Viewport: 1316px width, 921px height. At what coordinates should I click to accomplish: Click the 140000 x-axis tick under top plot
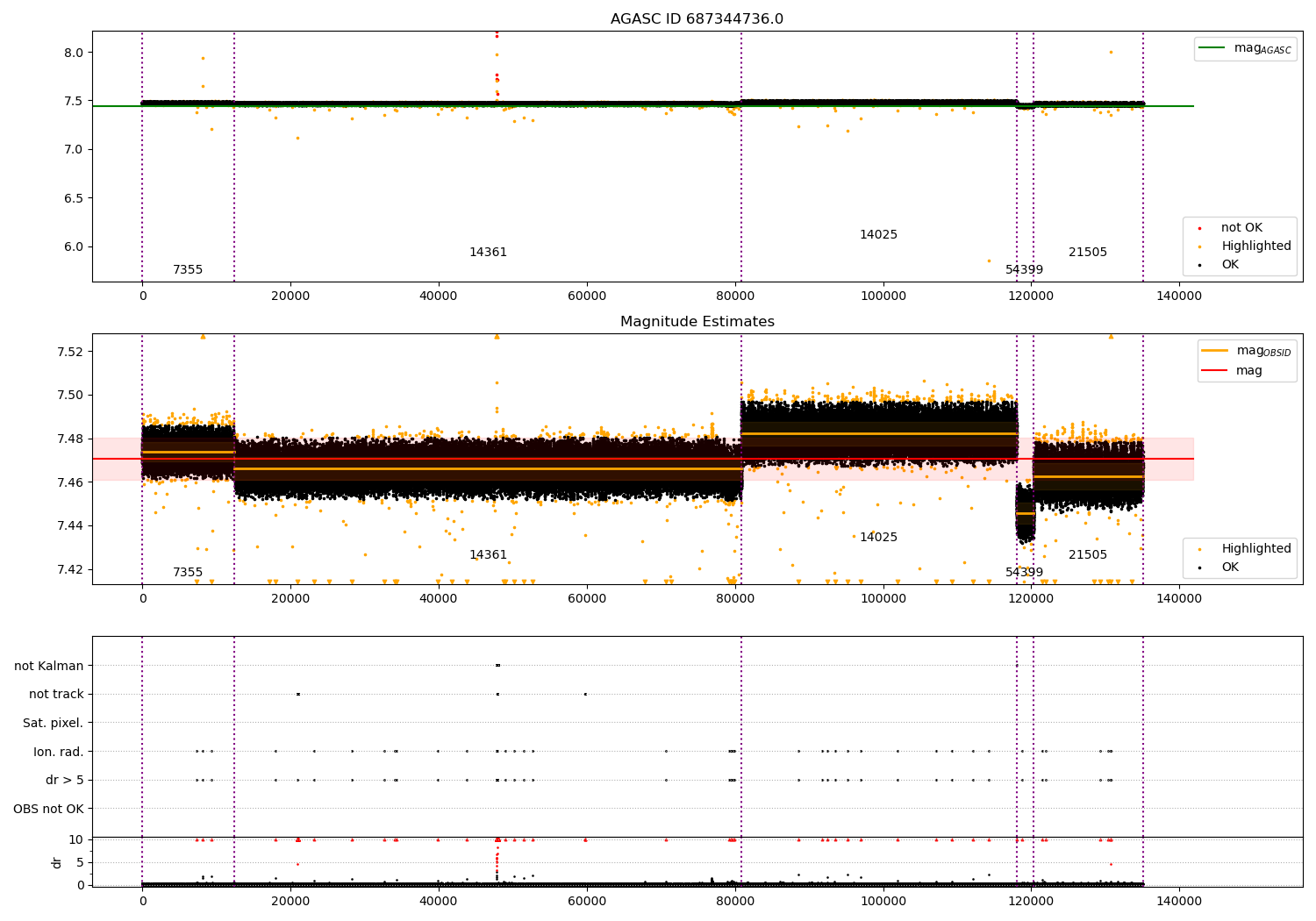[x=1179, y=296]
